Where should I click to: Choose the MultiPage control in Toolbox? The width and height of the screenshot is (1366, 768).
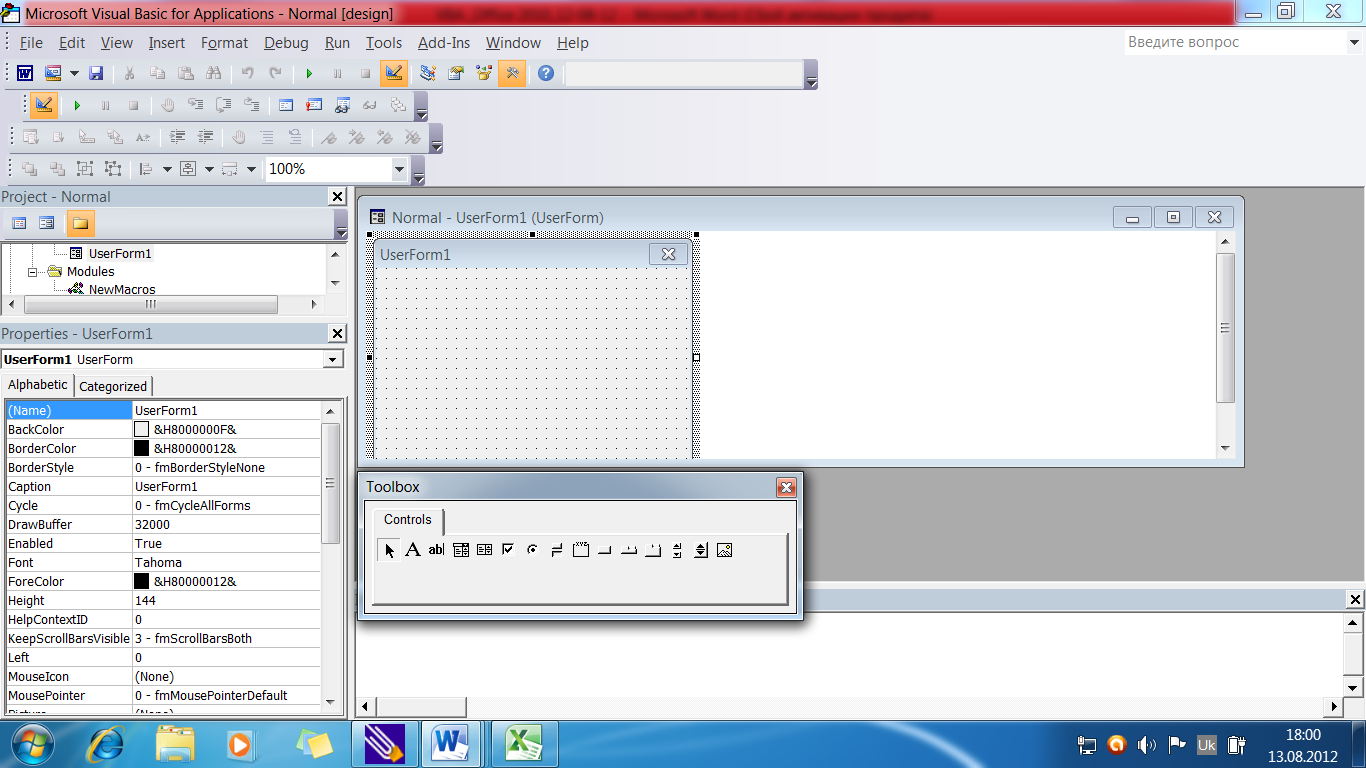point(653,549)
